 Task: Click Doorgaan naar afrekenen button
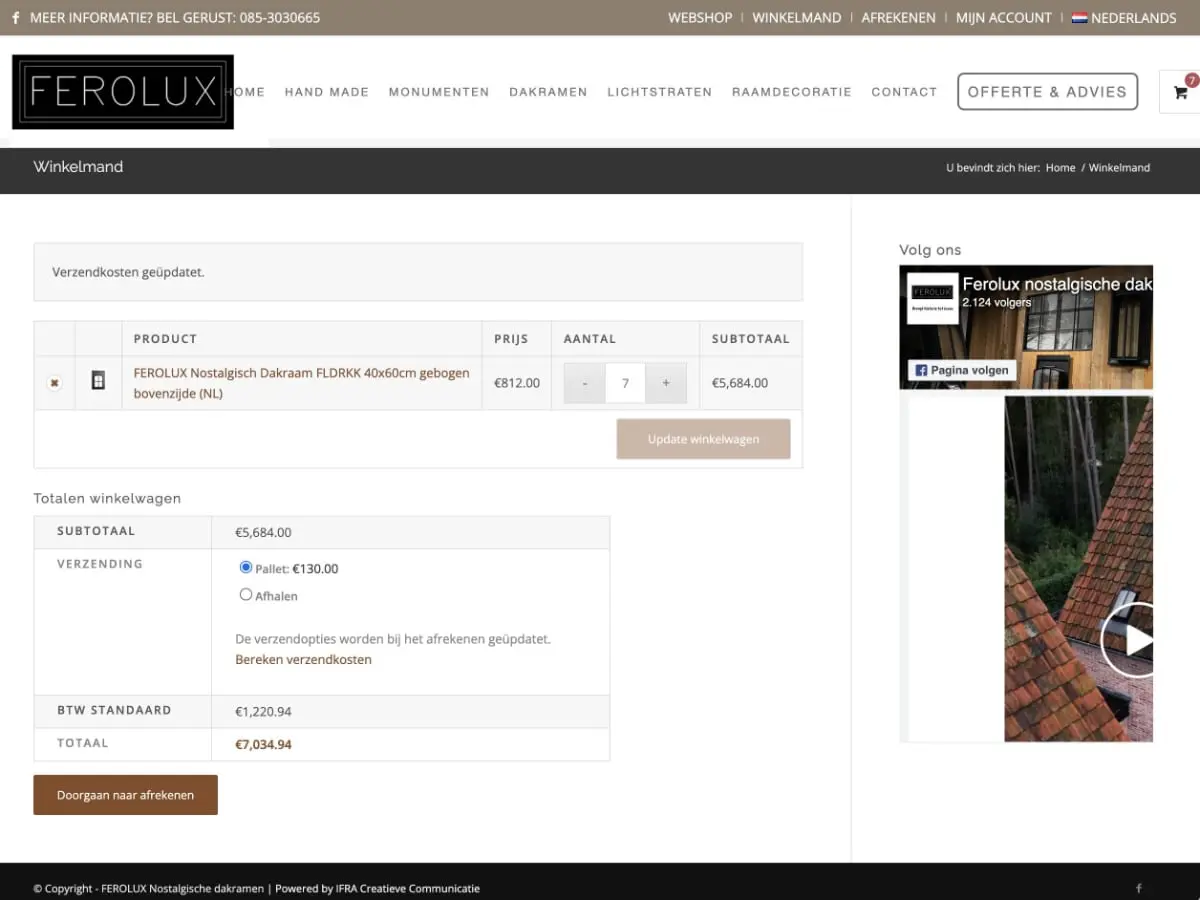[125, 795]
